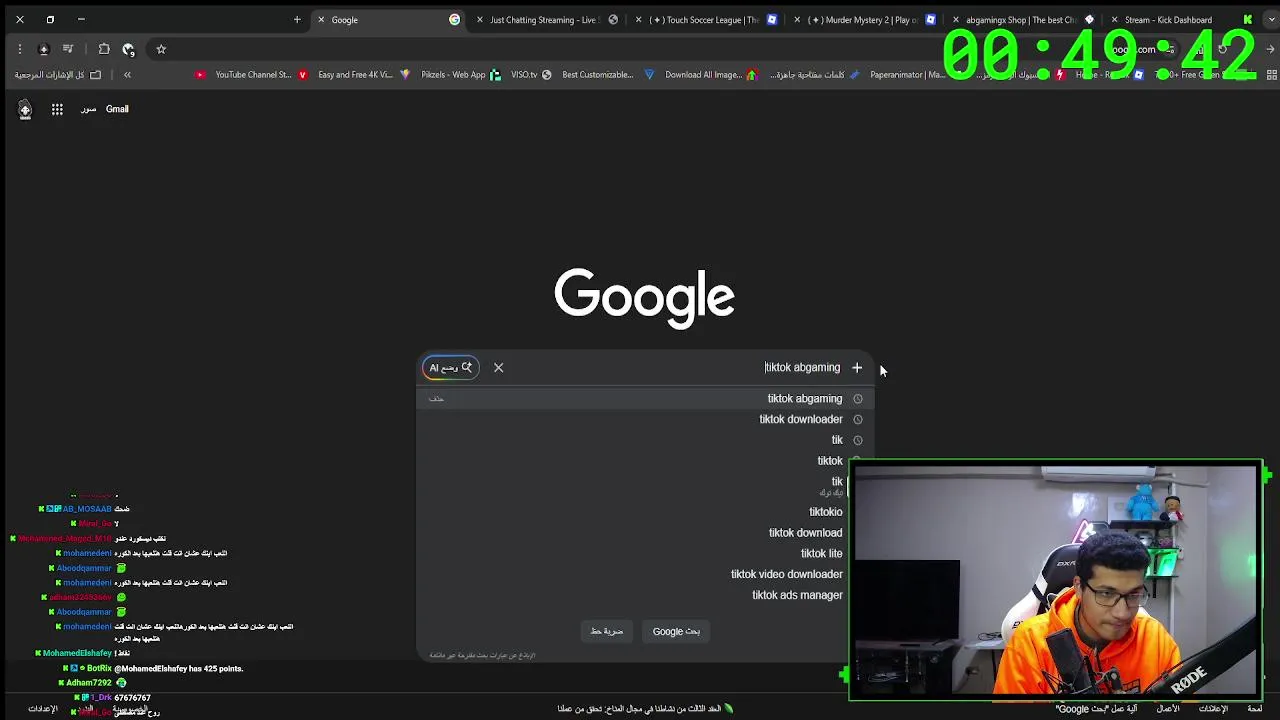Open the Chrome three-dot menu
The width and height of the screenshot is (1280, 720).
(19, 49)
